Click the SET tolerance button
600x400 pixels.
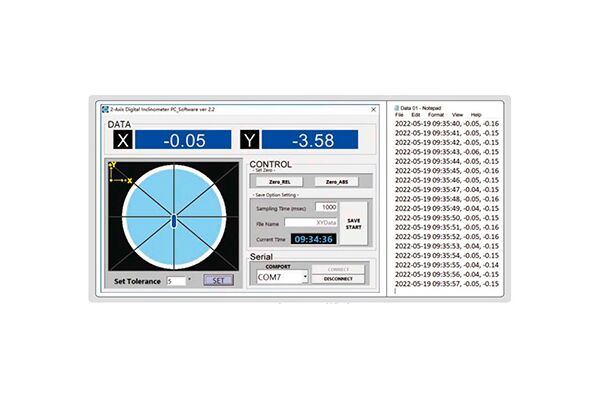(218, 280)
